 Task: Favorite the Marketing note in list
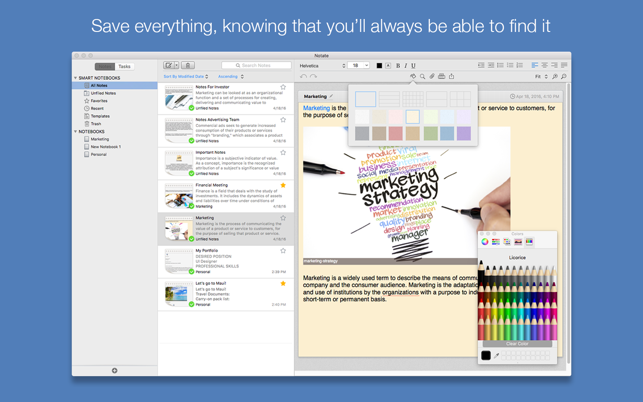283,218
